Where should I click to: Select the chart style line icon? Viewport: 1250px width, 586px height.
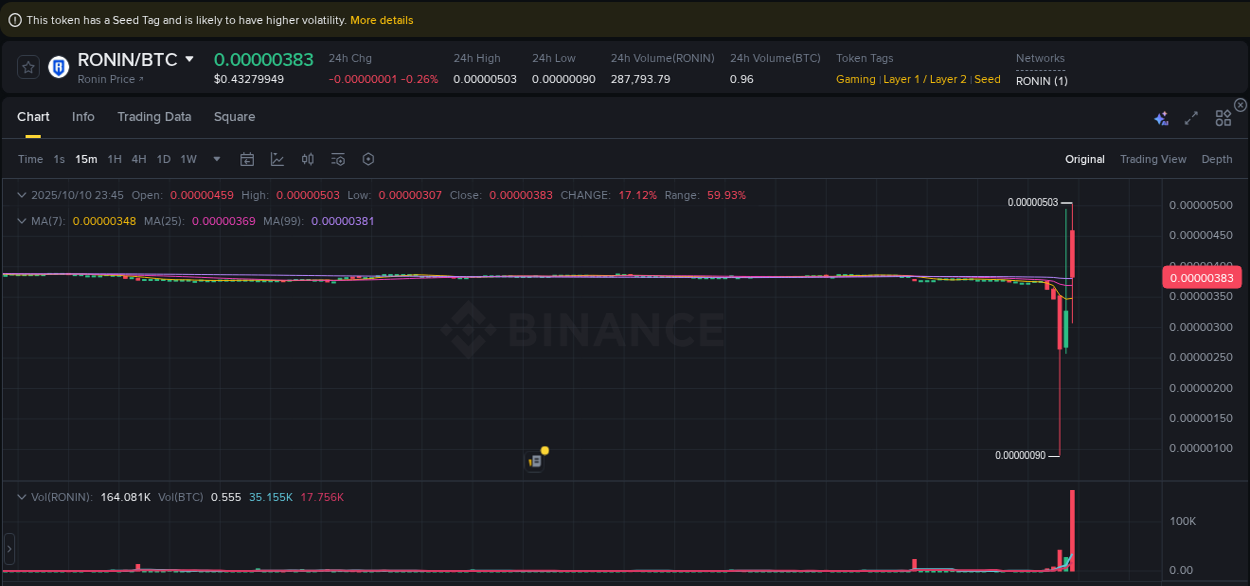[x=276, y=159]
